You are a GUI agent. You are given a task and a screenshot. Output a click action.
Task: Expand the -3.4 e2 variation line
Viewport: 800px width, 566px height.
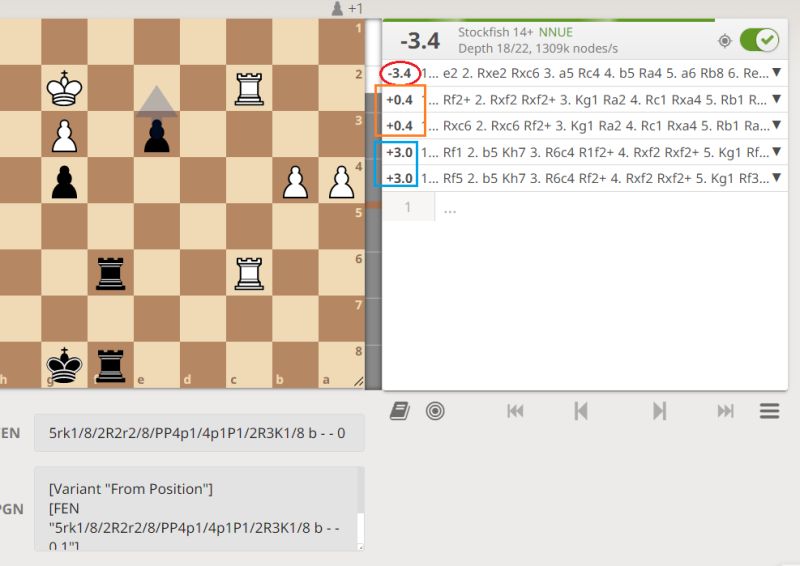pyautogui.click(x=777, y=72)
